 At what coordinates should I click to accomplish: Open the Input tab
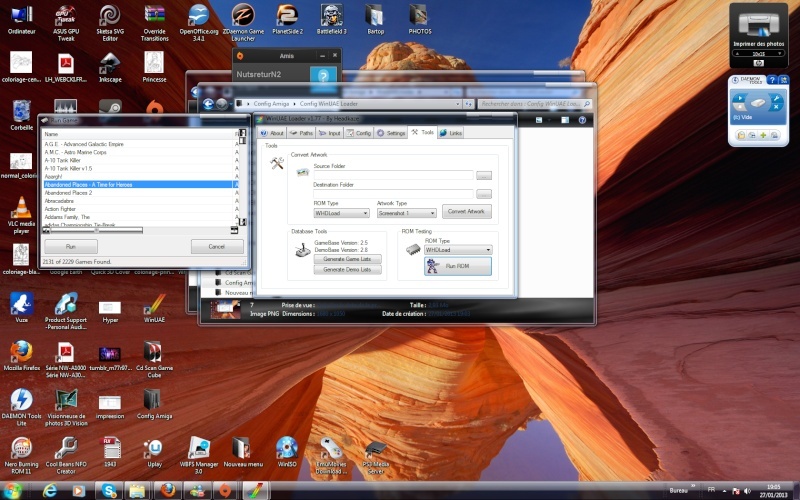(x=330, y=133)
